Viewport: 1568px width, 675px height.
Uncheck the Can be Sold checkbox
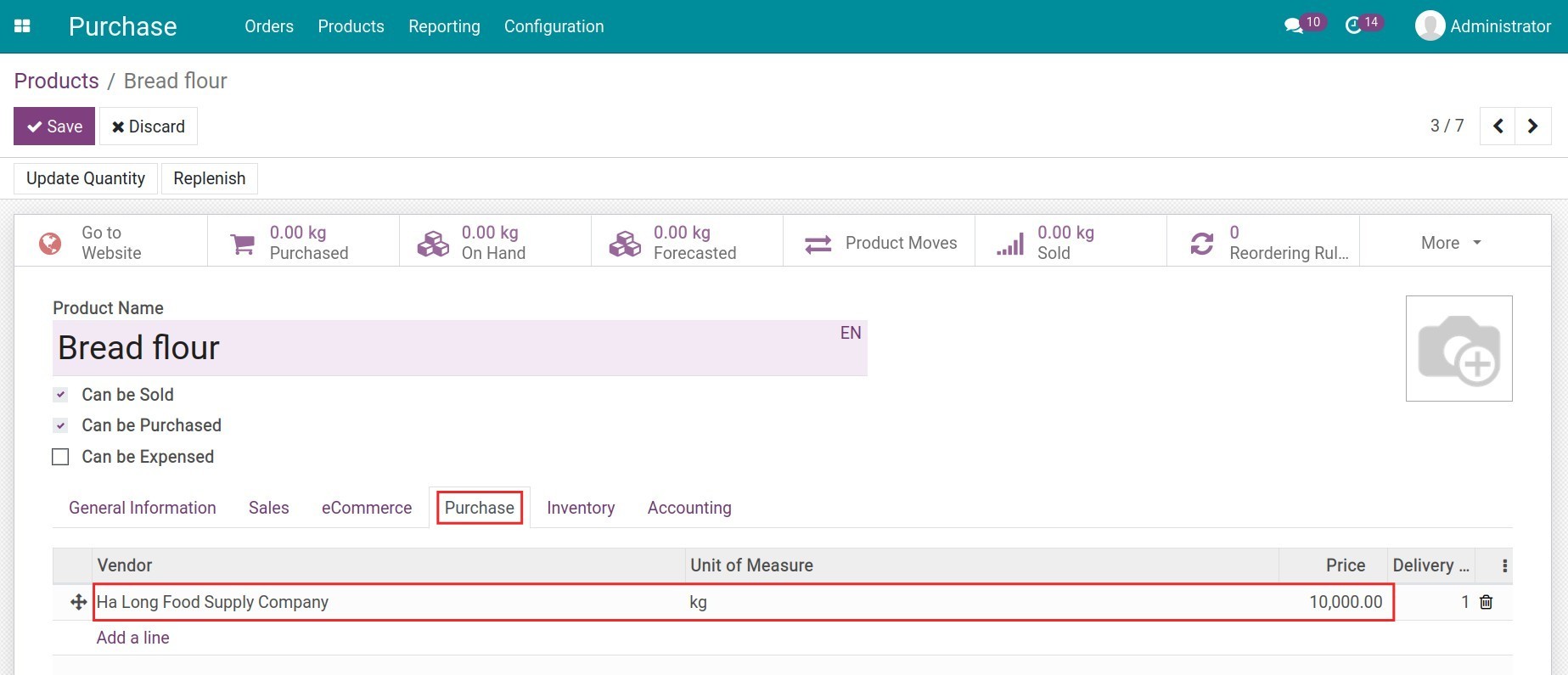pyautogui.click(x=60, y=395)
